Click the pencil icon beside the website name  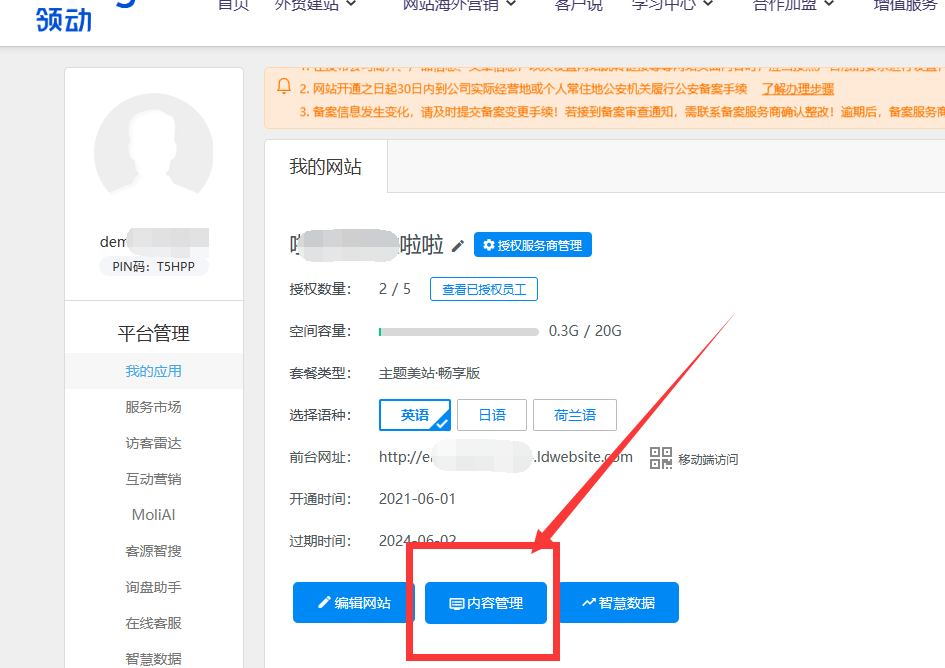pos(457,243)
